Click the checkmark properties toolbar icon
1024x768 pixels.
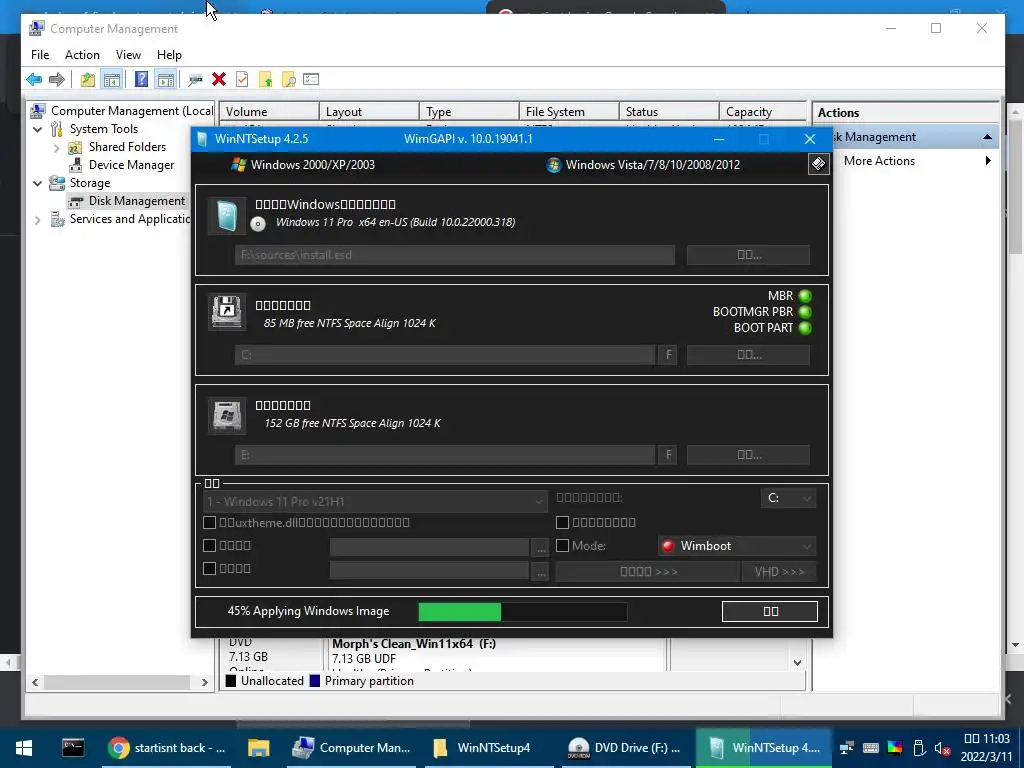[242, 80]
